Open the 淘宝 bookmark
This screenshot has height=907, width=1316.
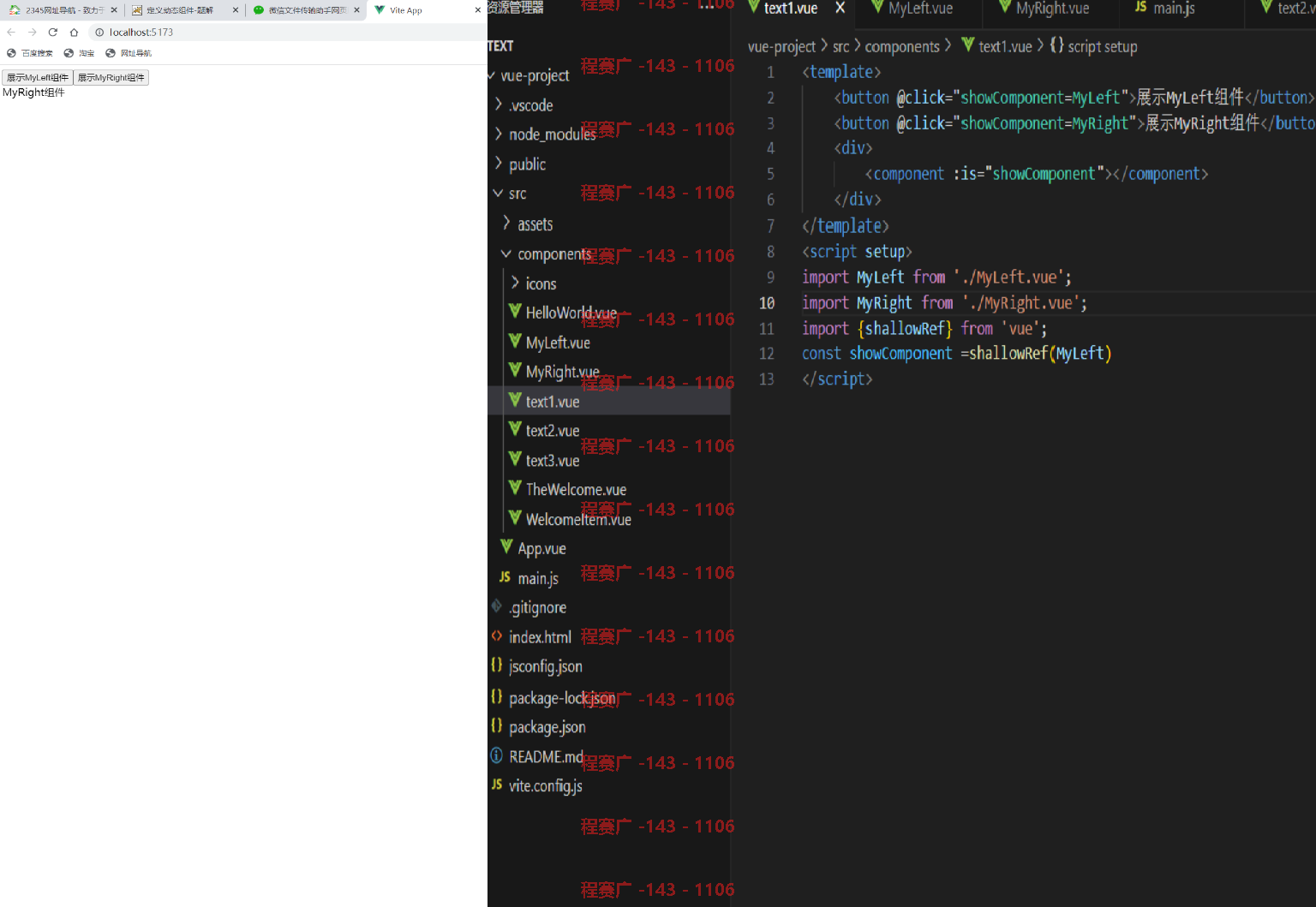(x=79, y=53)
